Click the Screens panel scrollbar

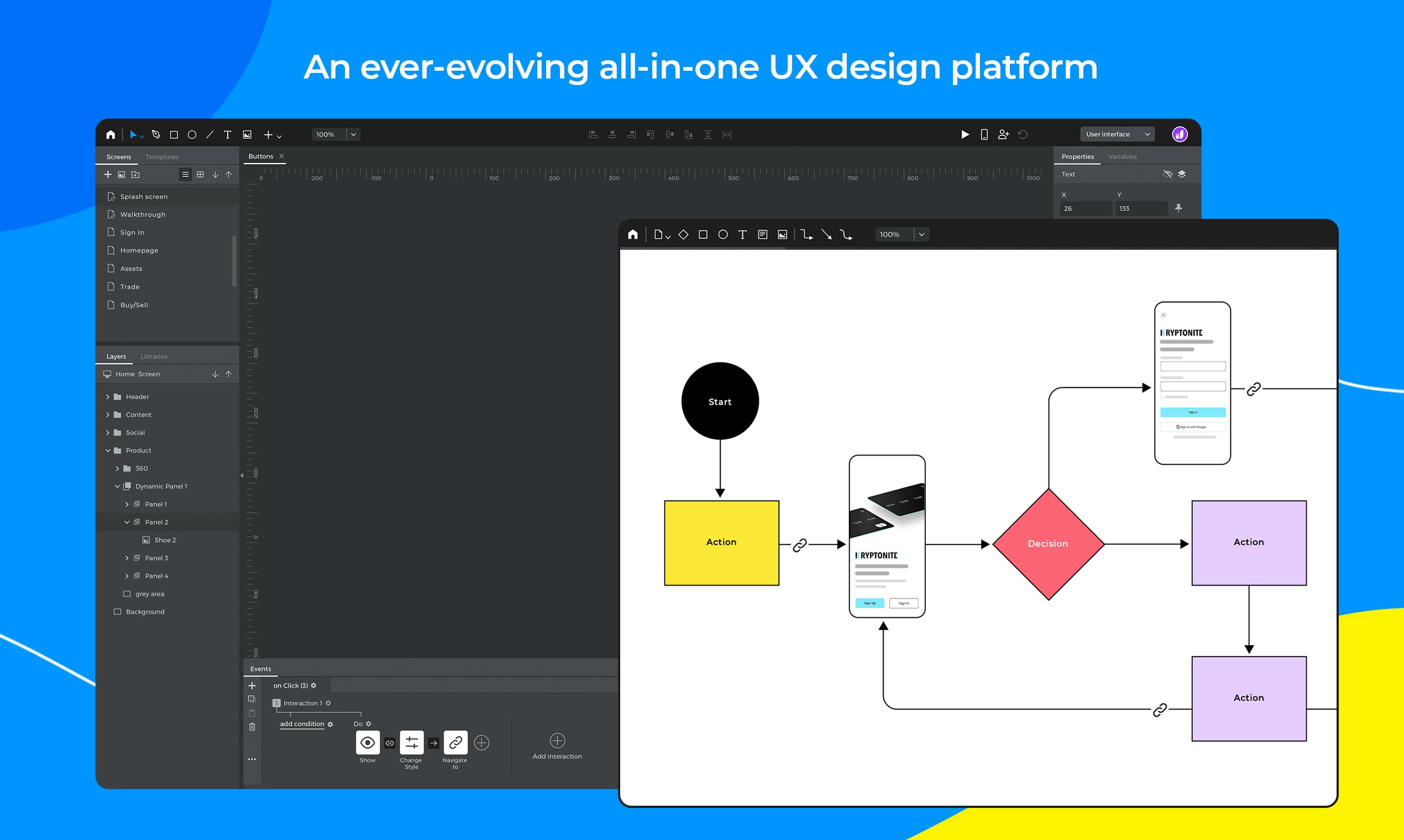(x=234, y=261)
